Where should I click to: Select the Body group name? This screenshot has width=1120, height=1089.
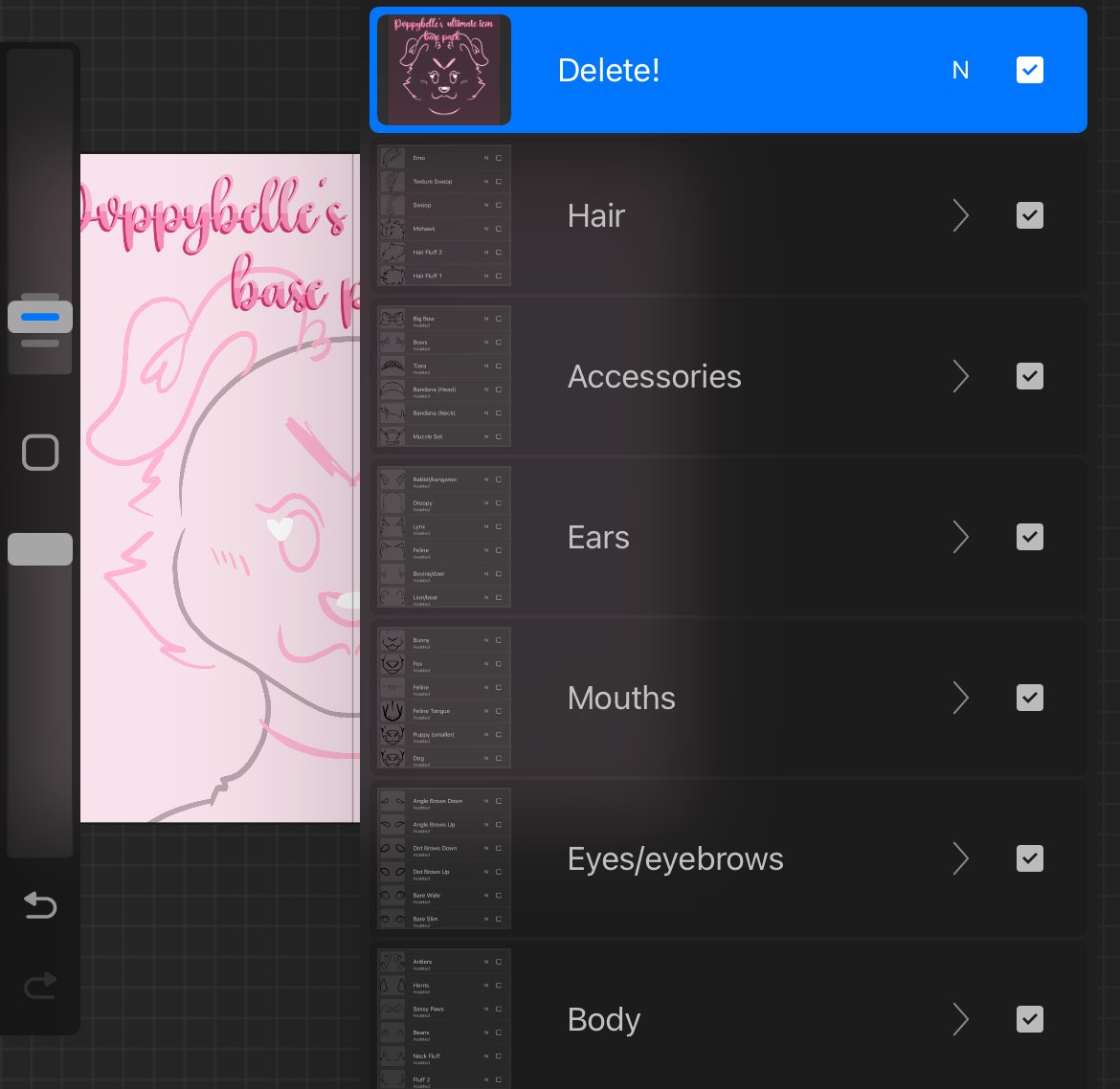604,1020
